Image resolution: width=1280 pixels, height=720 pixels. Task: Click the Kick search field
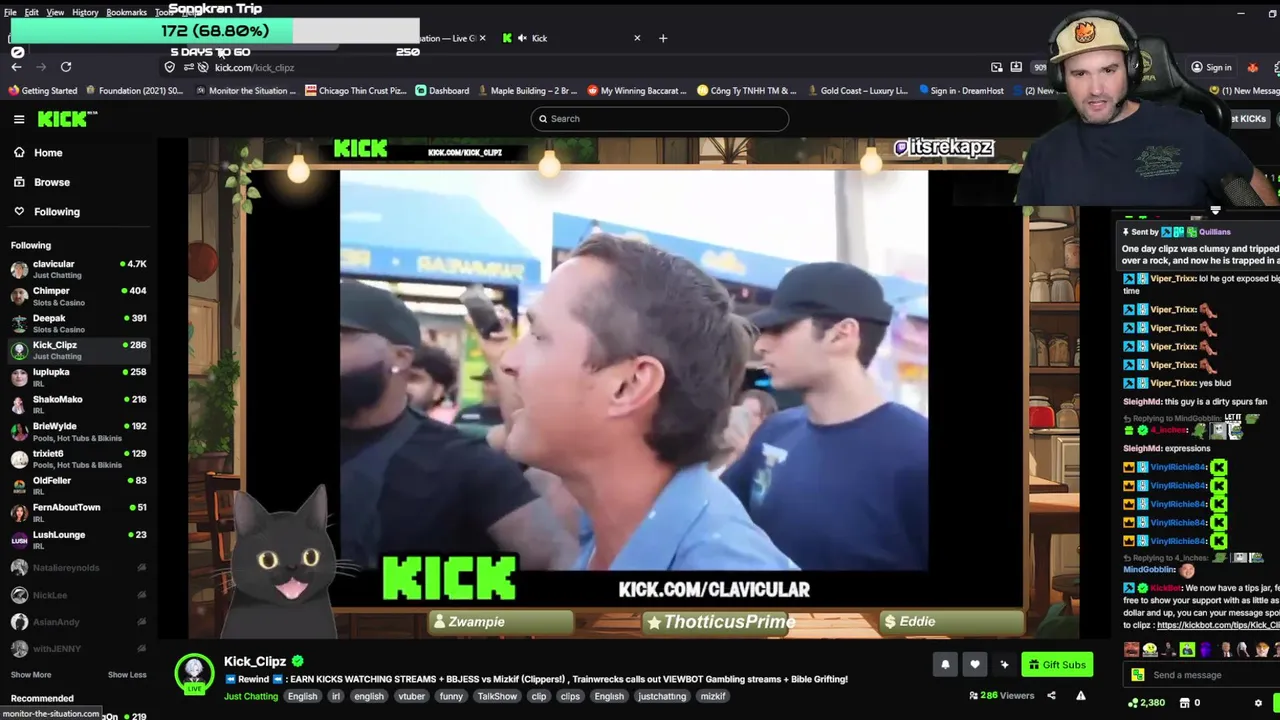tap(660, 119)
